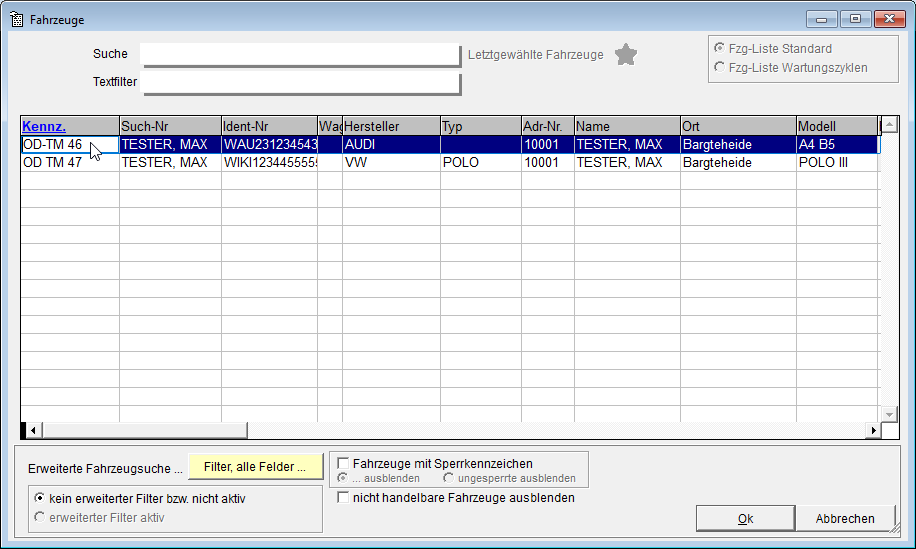Click the A4 B5 model cell

[837, 144]
